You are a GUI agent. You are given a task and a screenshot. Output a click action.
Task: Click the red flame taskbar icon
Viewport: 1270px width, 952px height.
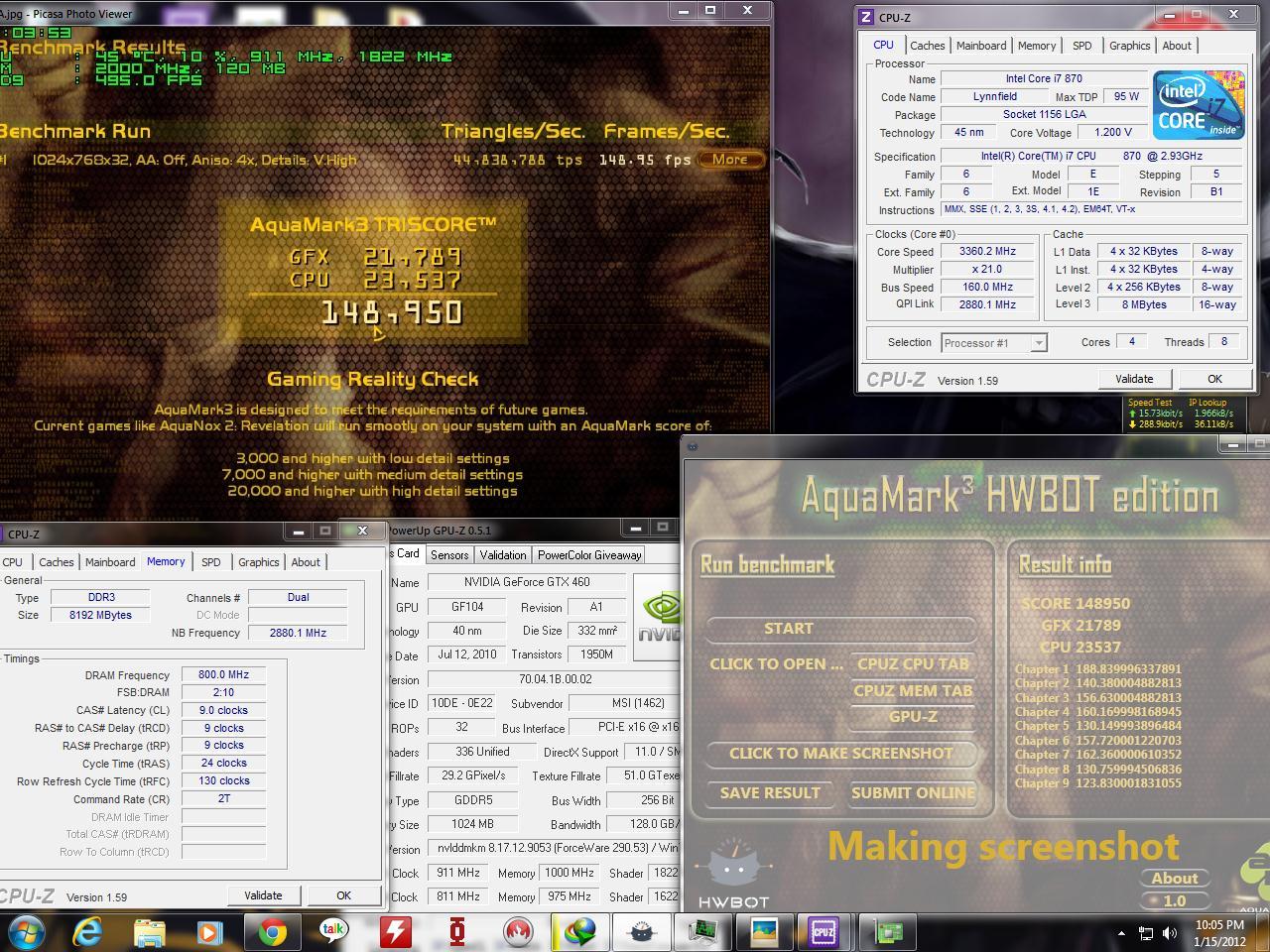point(519,932)
